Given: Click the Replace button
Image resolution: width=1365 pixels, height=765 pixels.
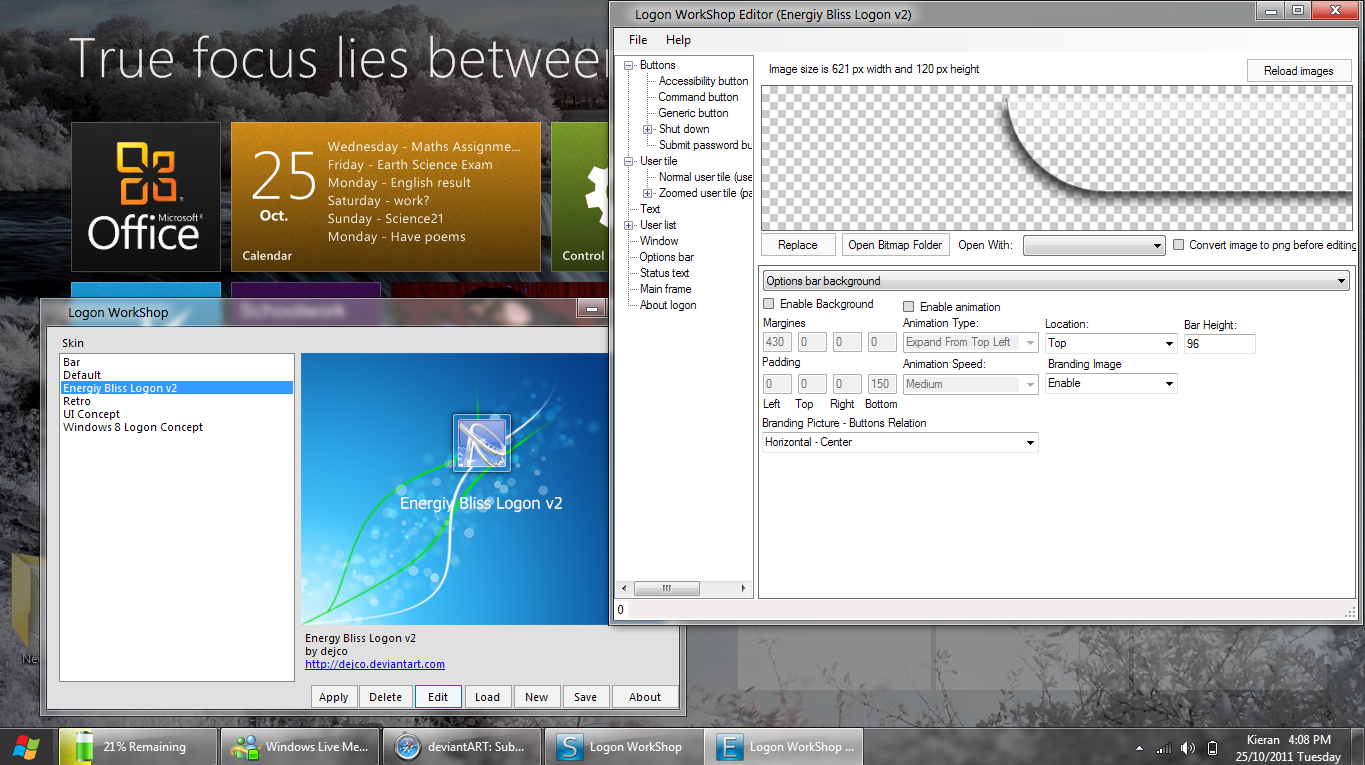Looking at the screenshot, I should [798, 245].
